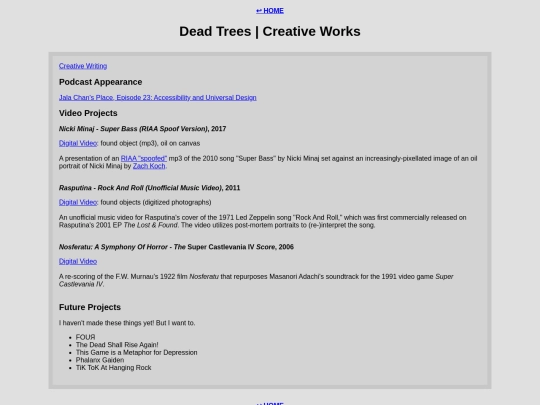Click 'This Game is a Metaphor for Depression'
540x405 pixels.
[137, 352]
